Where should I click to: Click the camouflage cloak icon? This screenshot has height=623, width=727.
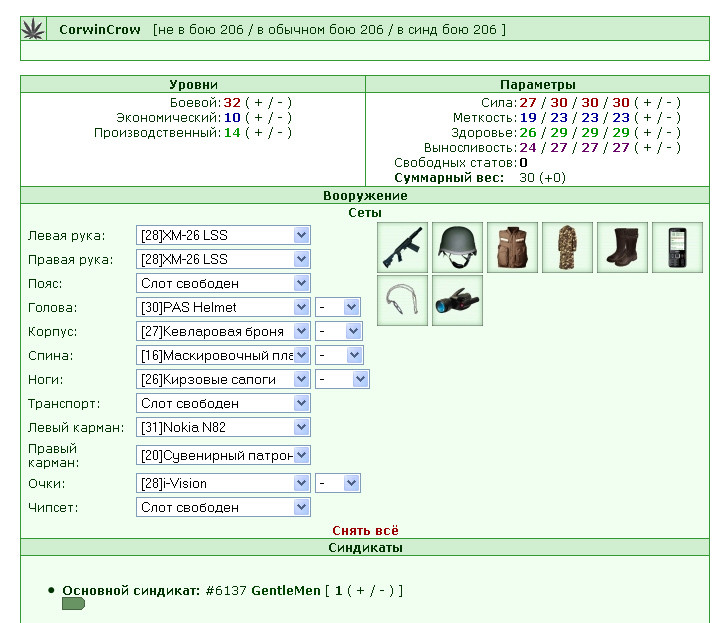coord(567,247)
